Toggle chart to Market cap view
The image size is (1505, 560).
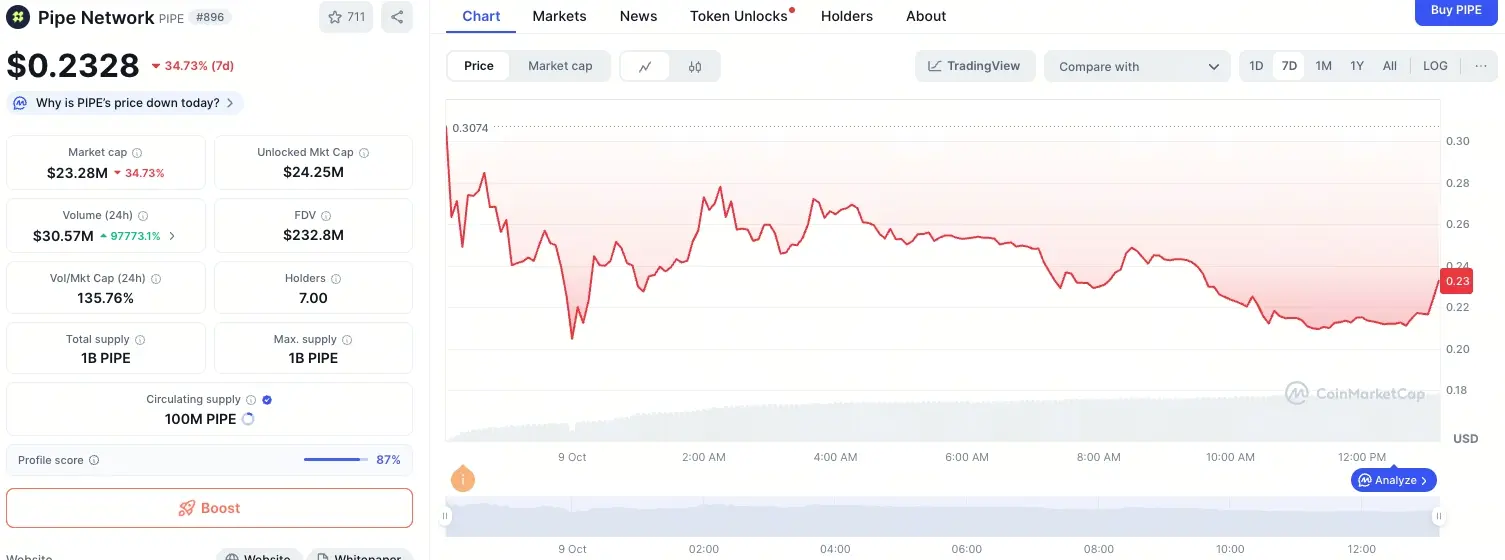click(560, 66)
